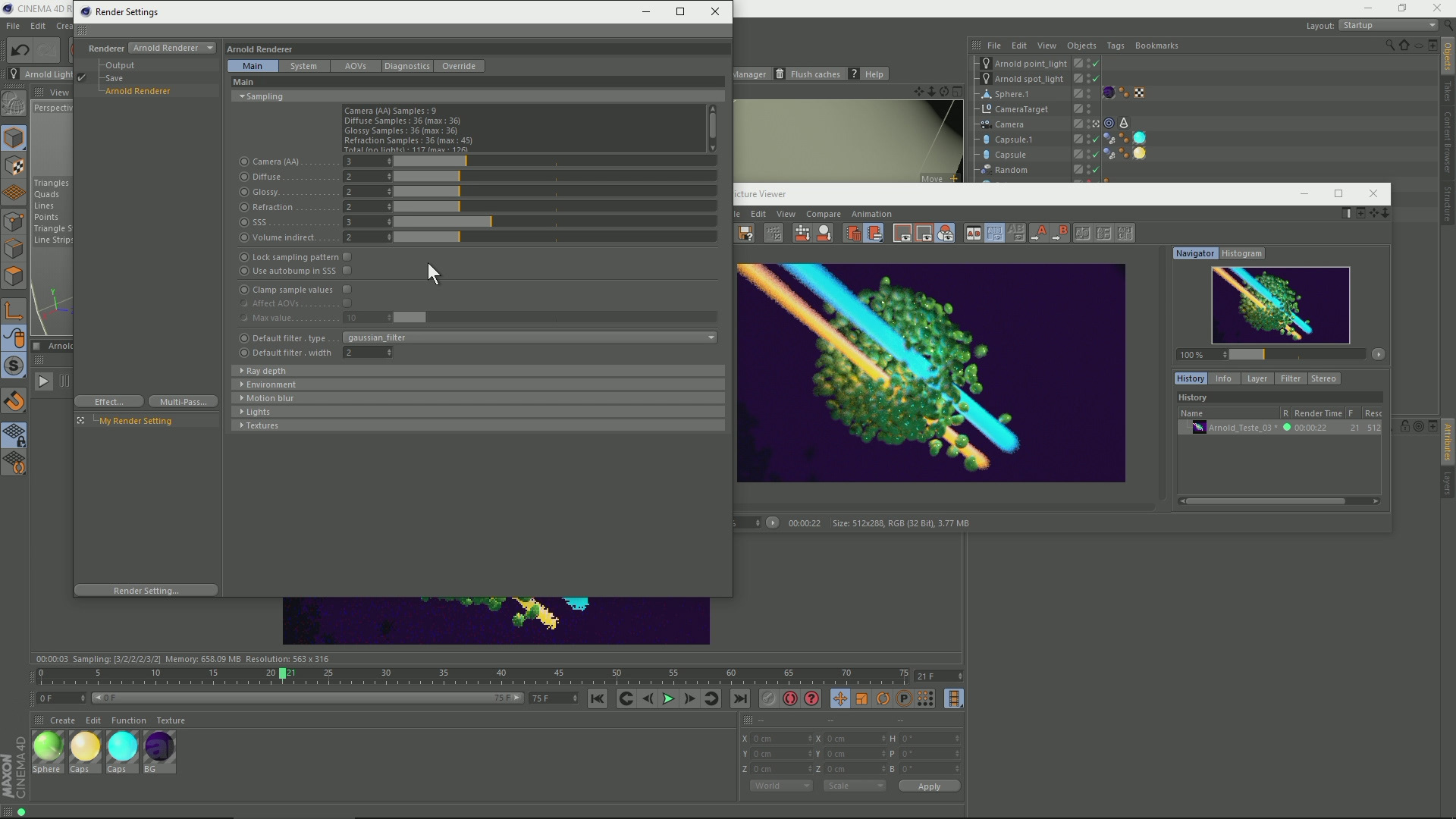Switch to System tab
Viewport: 1456px width, 819px height.
(x=303, y=66)
